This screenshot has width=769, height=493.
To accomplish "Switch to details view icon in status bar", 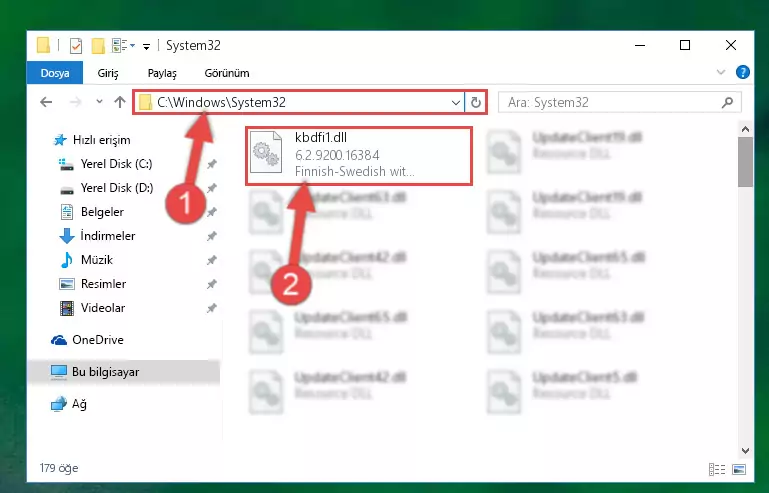I will pos(717,469).
